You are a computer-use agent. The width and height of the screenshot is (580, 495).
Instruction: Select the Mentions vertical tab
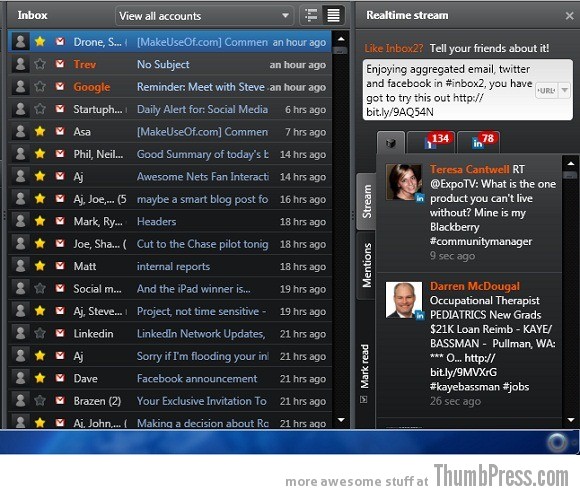click(x=366, y=265)
